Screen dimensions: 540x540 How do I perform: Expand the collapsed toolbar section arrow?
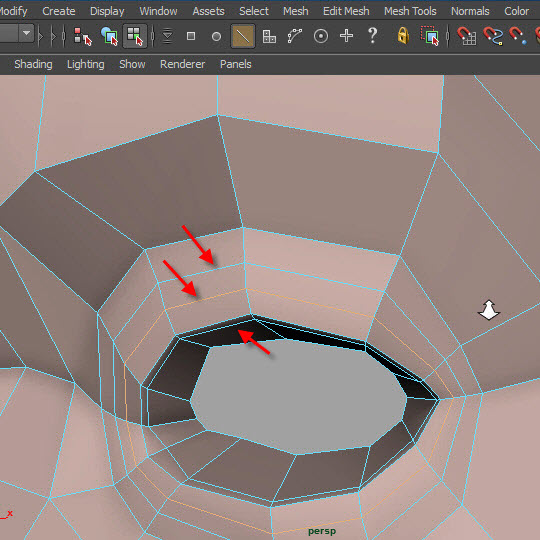click(x=41, y=36)
